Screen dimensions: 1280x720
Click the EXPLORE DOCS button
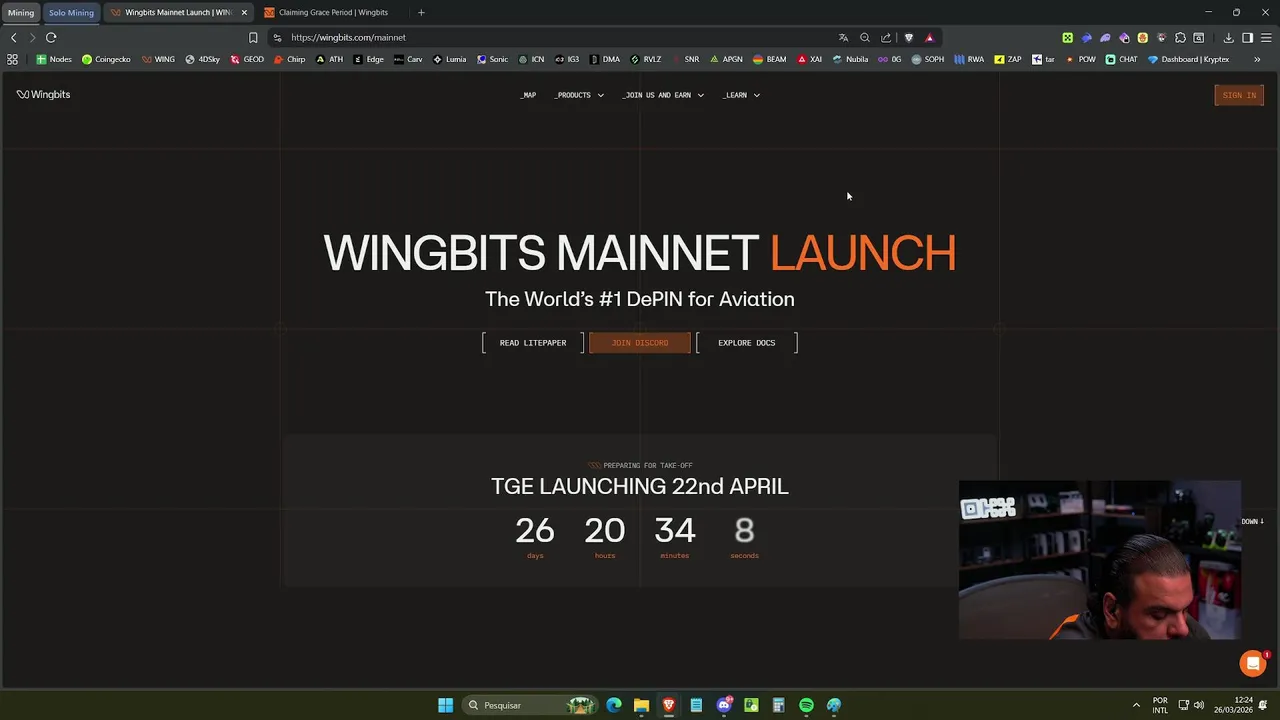[x=747, y=343]
